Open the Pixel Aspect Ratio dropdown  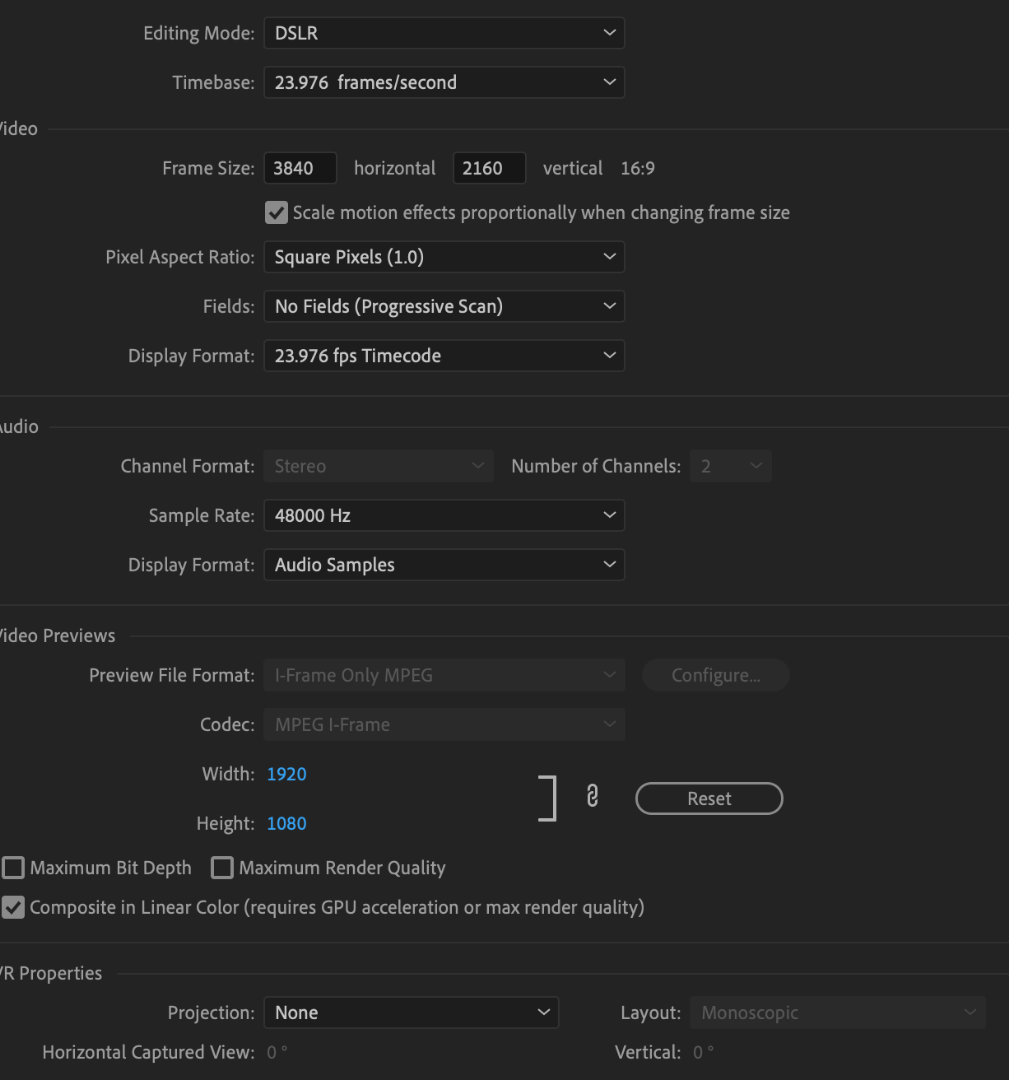[444, 256]
